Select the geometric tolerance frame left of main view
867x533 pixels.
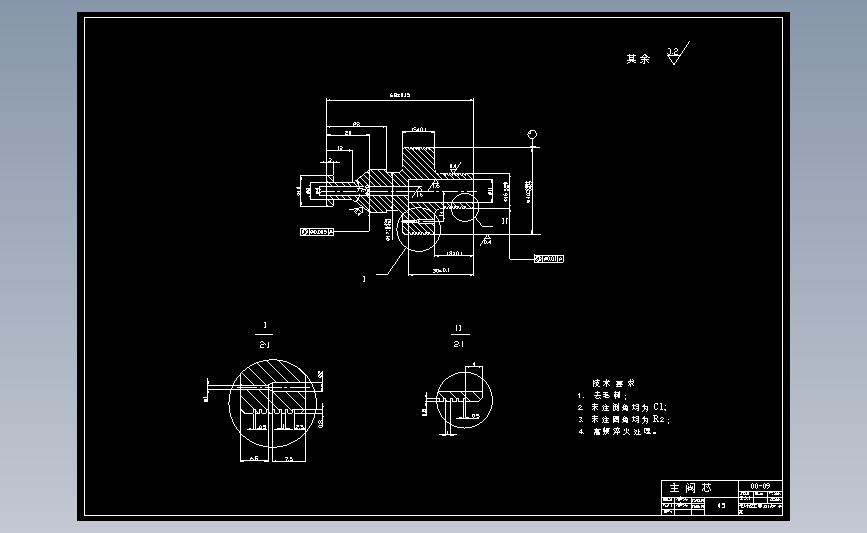317,232
